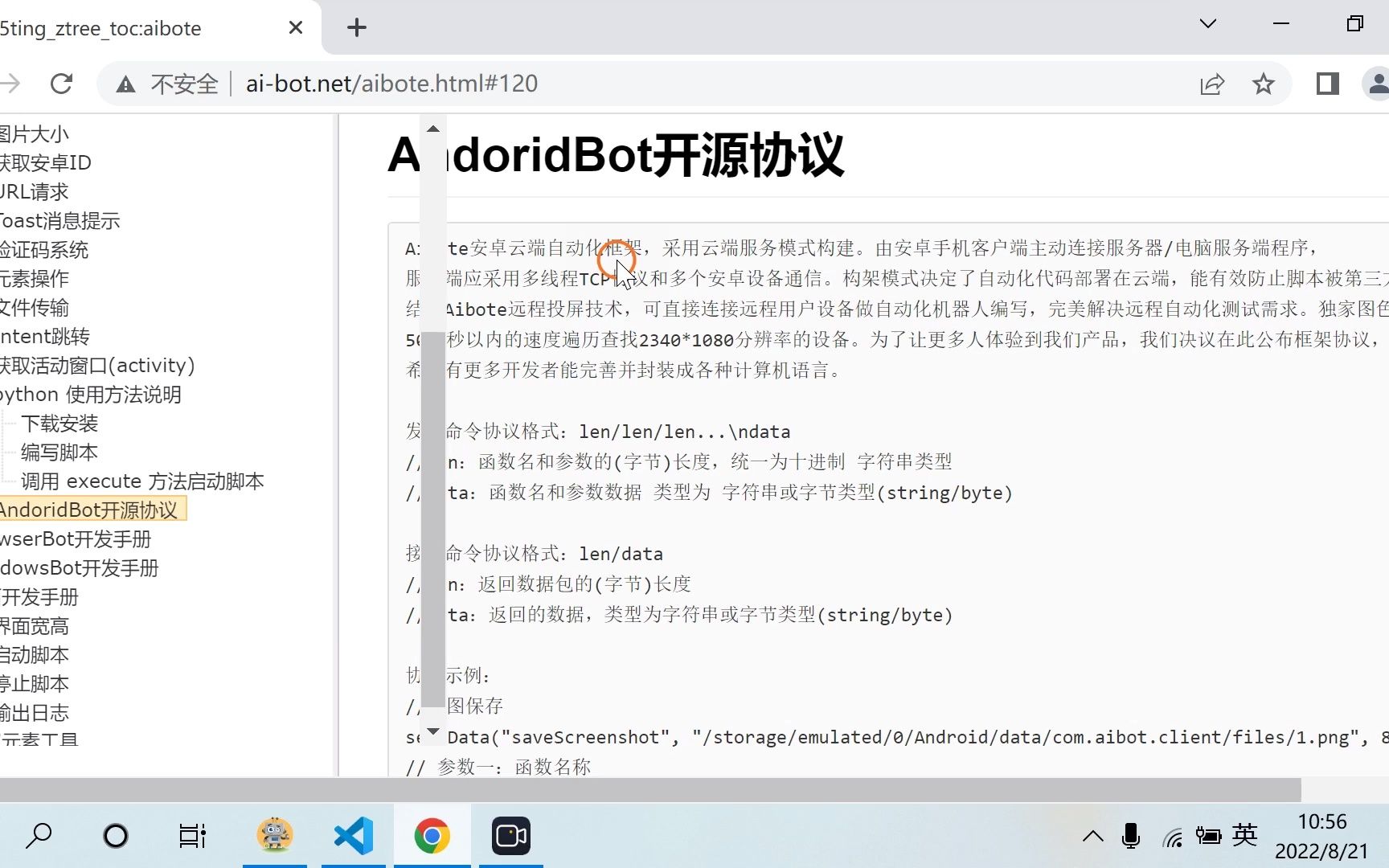Select the 元素操作 sidebar item

tap(35, 279)
